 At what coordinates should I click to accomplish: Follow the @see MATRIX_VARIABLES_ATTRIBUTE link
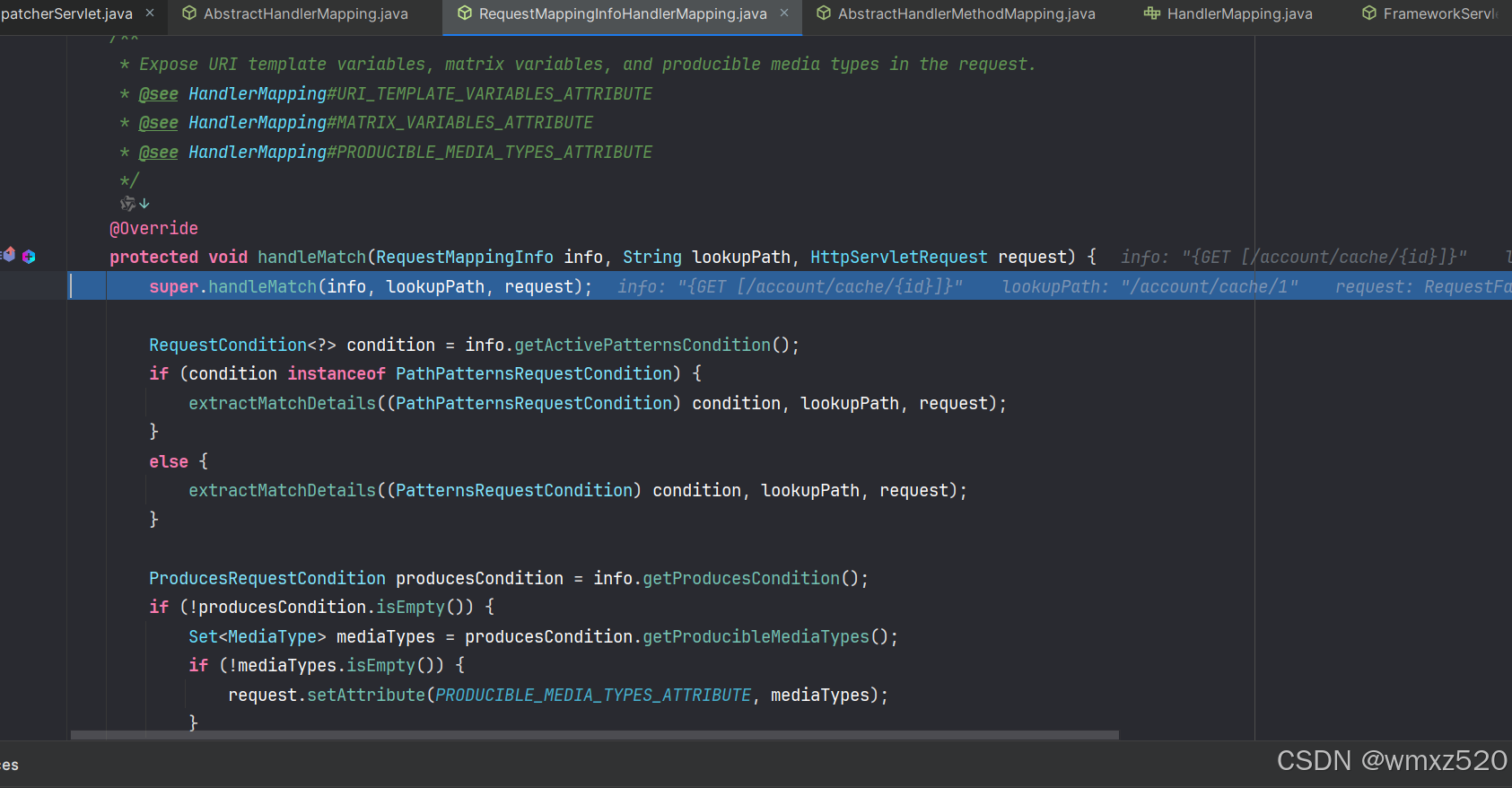tap(390, 122)
